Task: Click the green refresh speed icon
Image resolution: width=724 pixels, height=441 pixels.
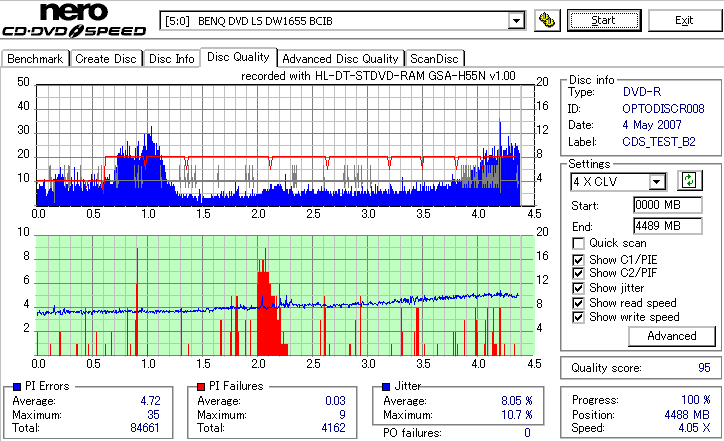Action: 689,181
